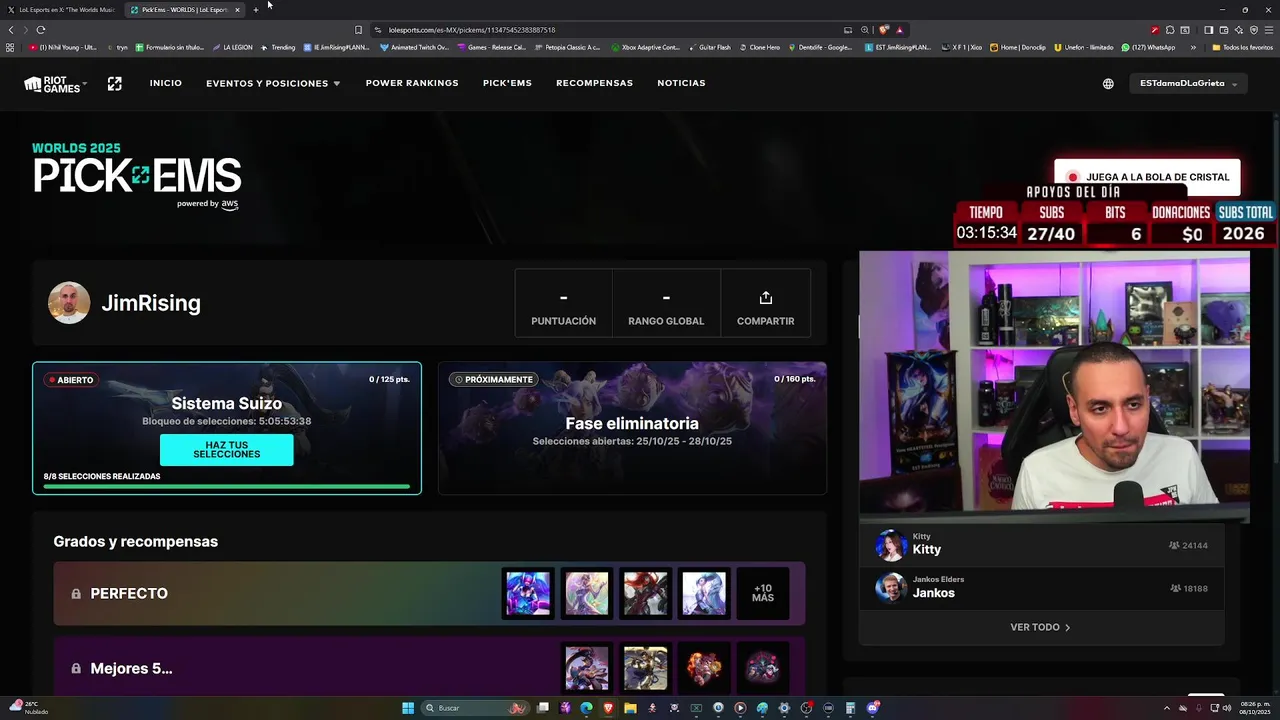Click the HAZ TUS SELECCIONES button
Image resolution: width=1280 pixels, height=720 pixels.
point(227,450)
